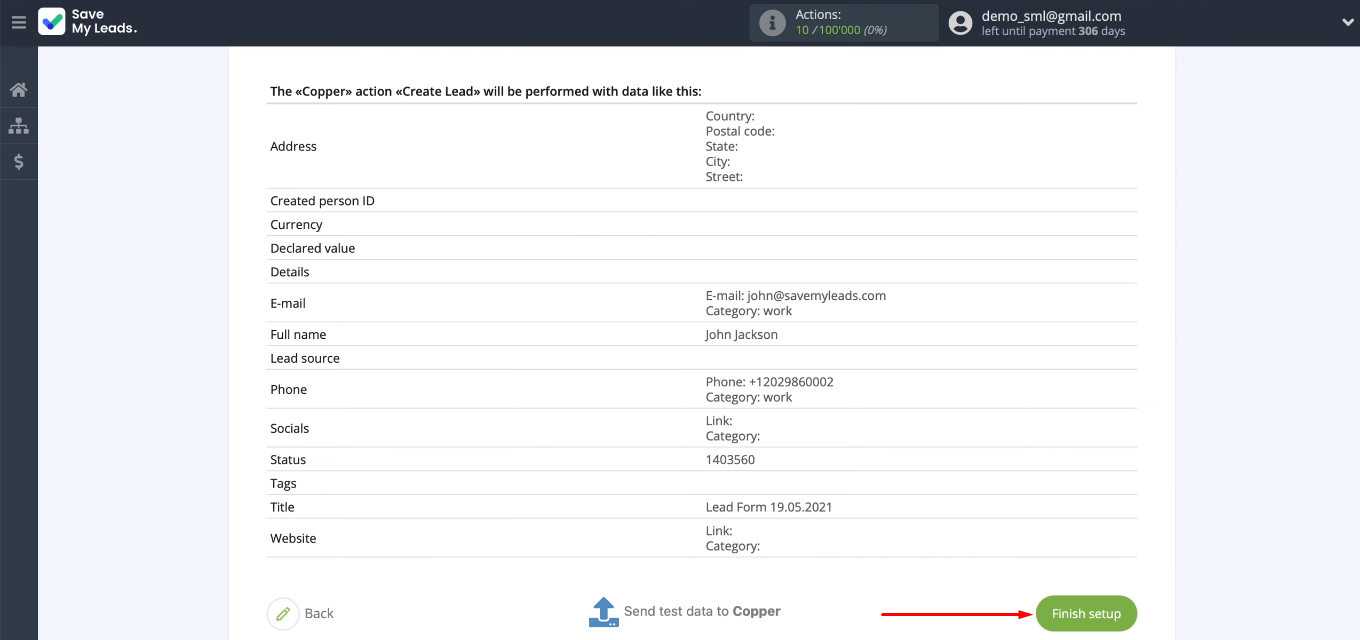Image resolution: width=1360 pixels, height=640 pixels.
Task: Click the Postal code: field text
Action: 740,131
